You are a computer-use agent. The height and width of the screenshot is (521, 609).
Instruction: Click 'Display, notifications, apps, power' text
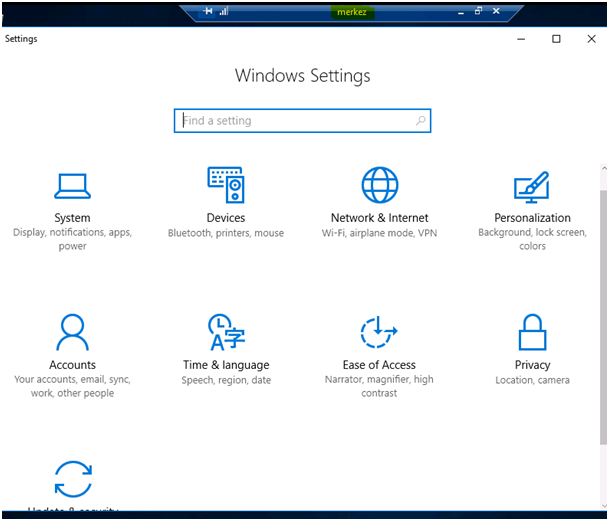(72, 239)
